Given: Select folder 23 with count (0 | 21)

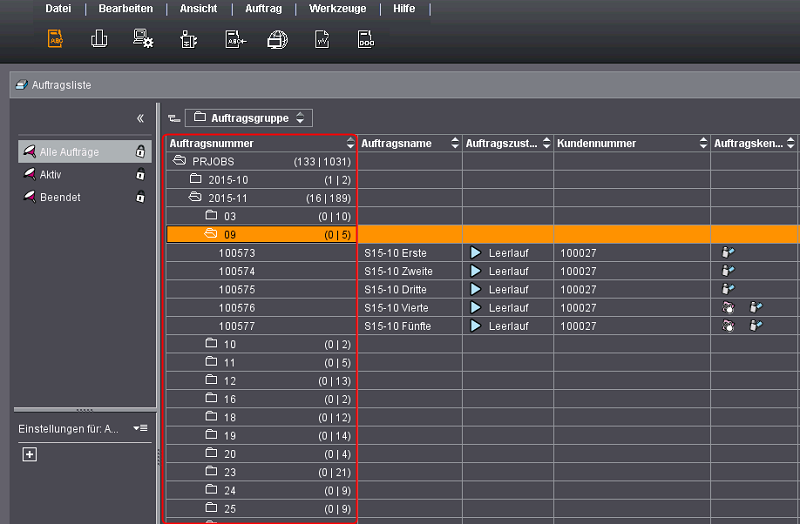Looking at the screenshot, I should point(261,472).
